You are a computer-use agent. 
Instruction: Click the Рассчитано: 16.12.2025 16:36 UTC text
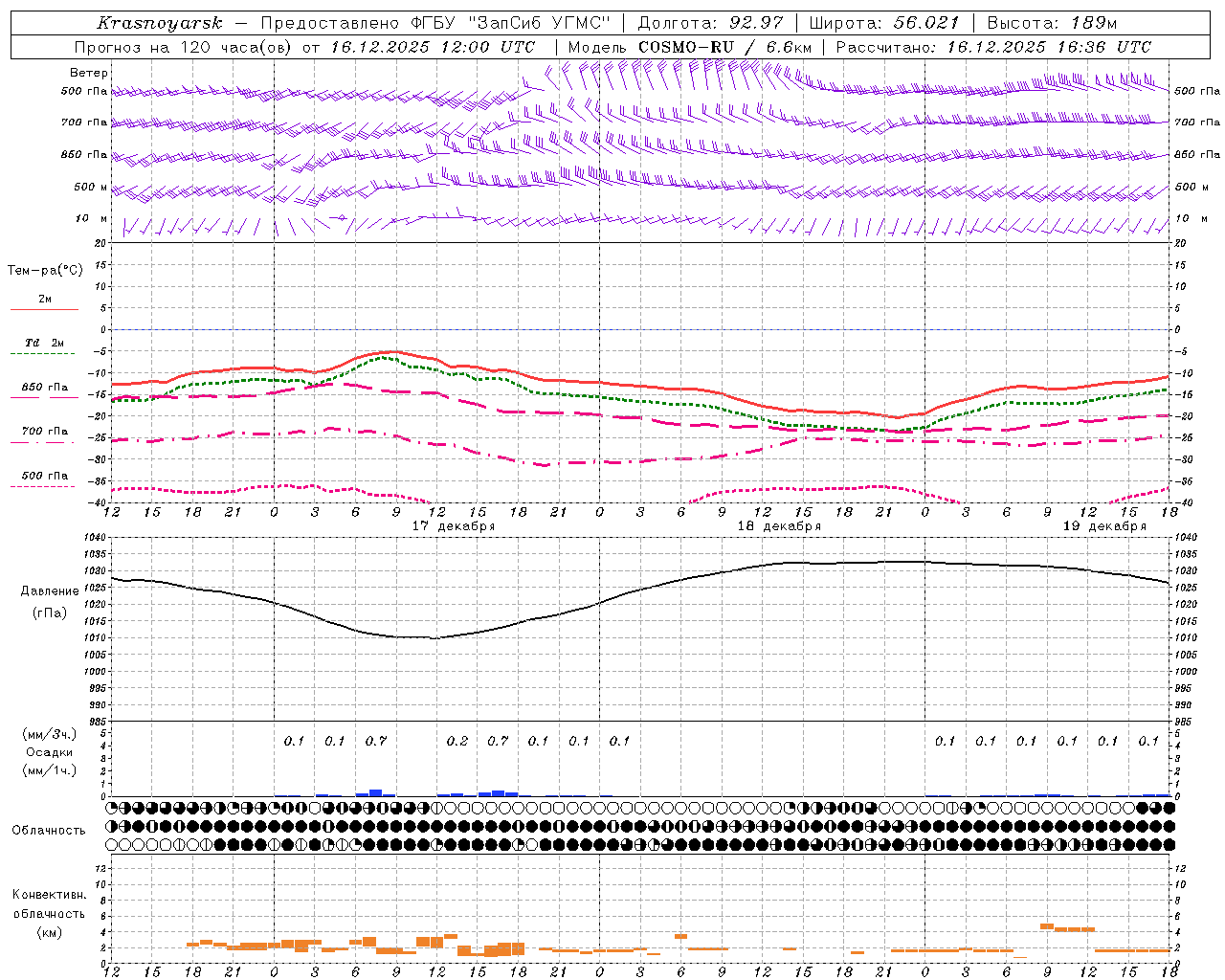(993, 47)
